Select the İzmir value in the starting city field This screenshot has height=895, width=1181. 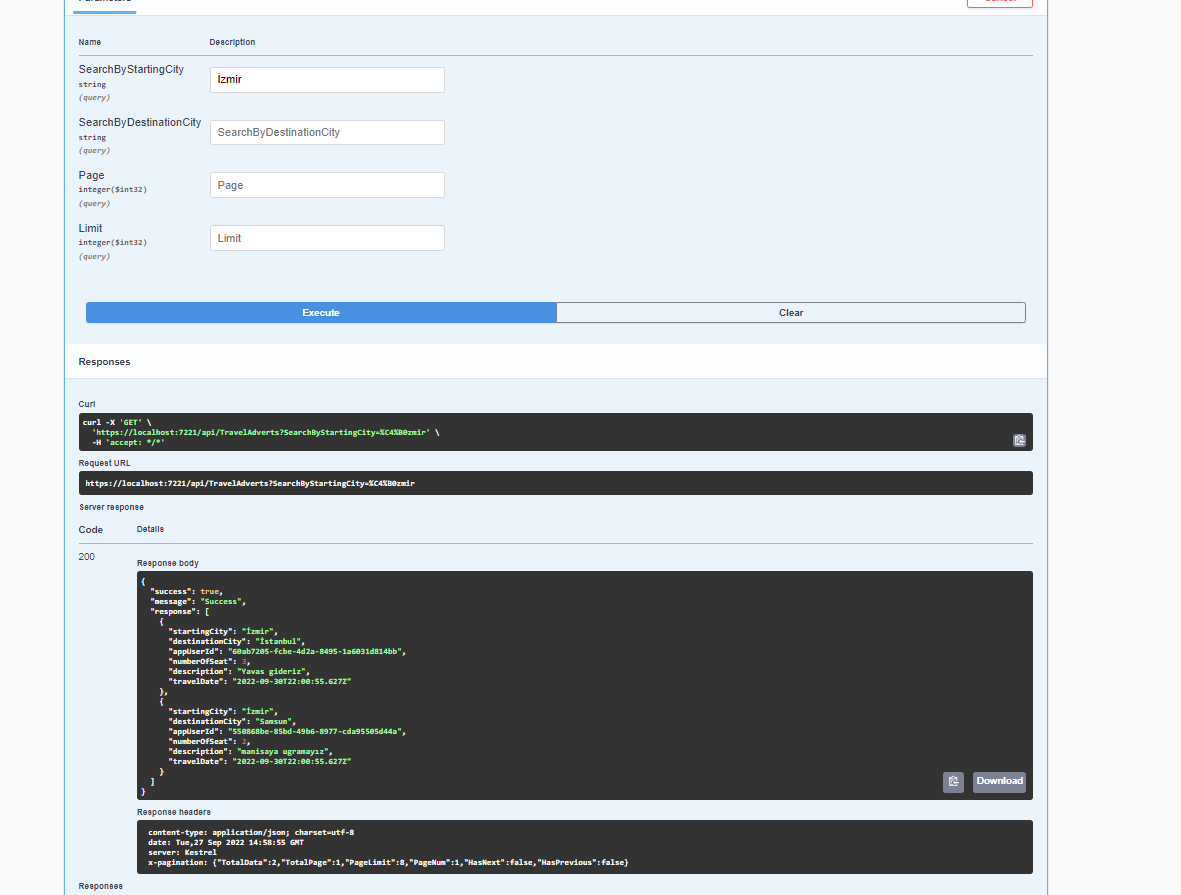coord(230,79)
